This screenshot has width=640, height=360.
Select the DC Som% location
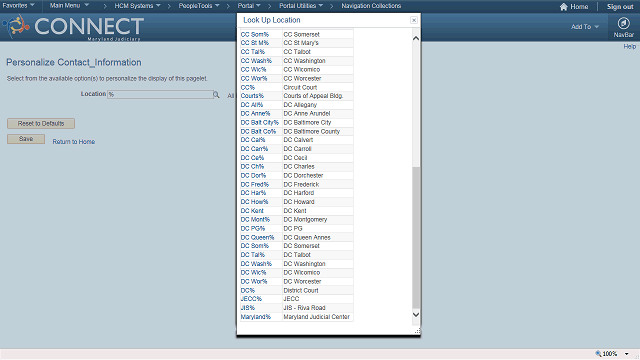click(255, 246)
